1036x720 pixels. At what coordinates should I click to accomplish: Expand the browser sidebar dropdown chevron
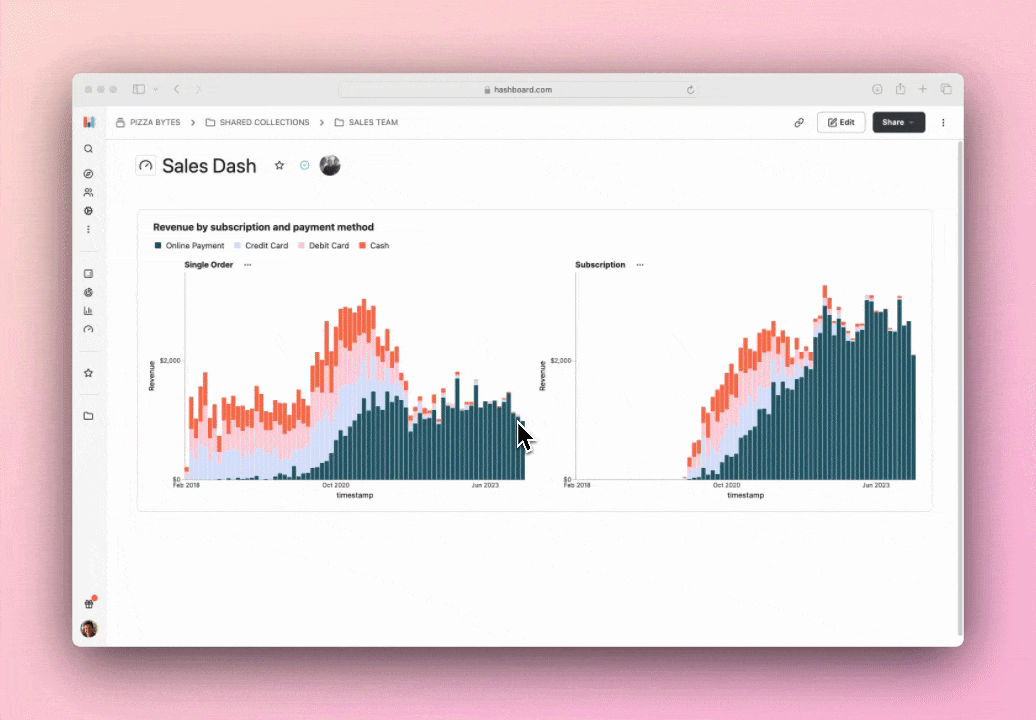[x=156, y=89]
